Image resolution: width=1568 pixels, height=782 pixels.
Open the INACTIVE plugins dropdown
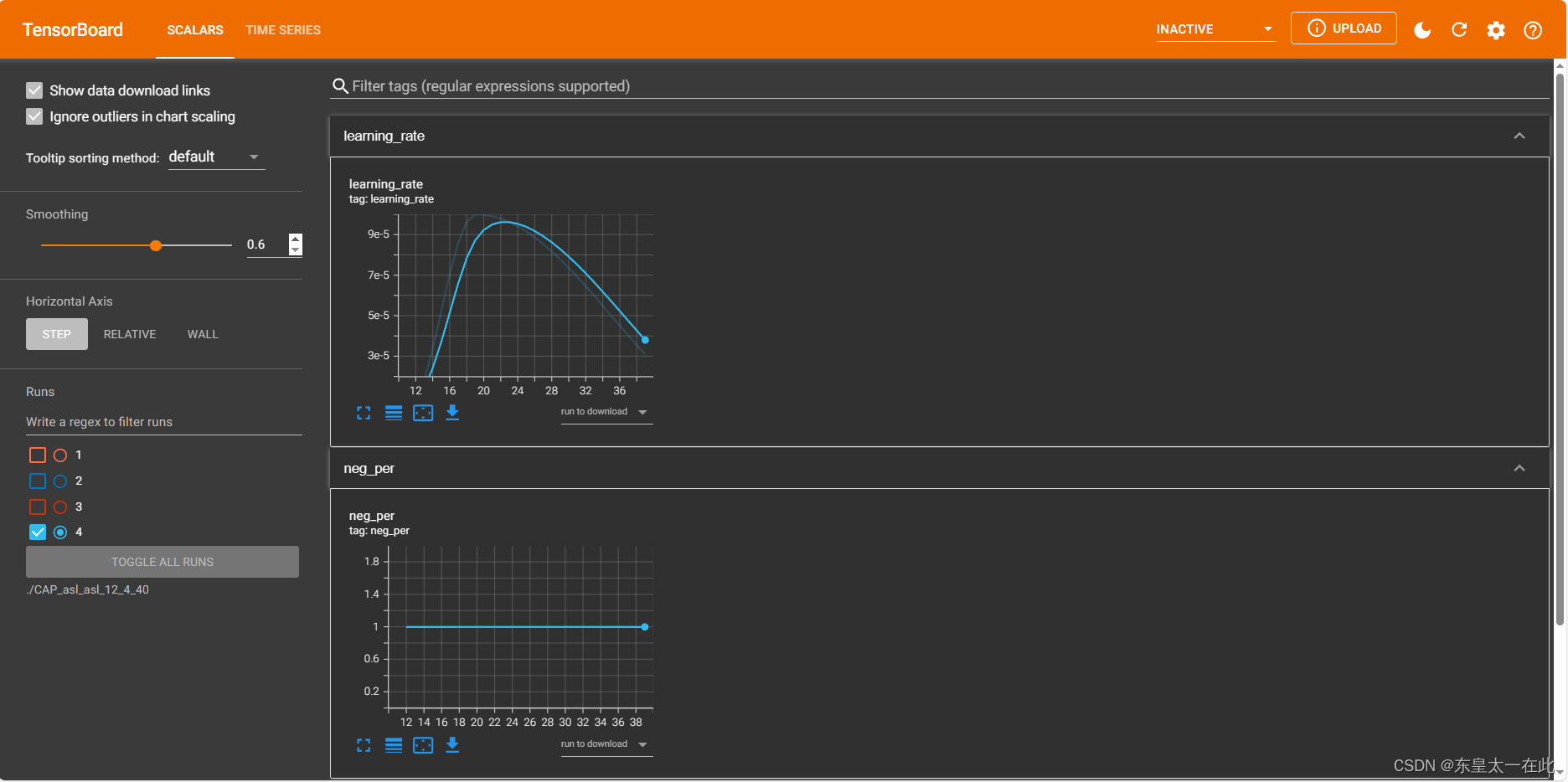pos(1216,29)
